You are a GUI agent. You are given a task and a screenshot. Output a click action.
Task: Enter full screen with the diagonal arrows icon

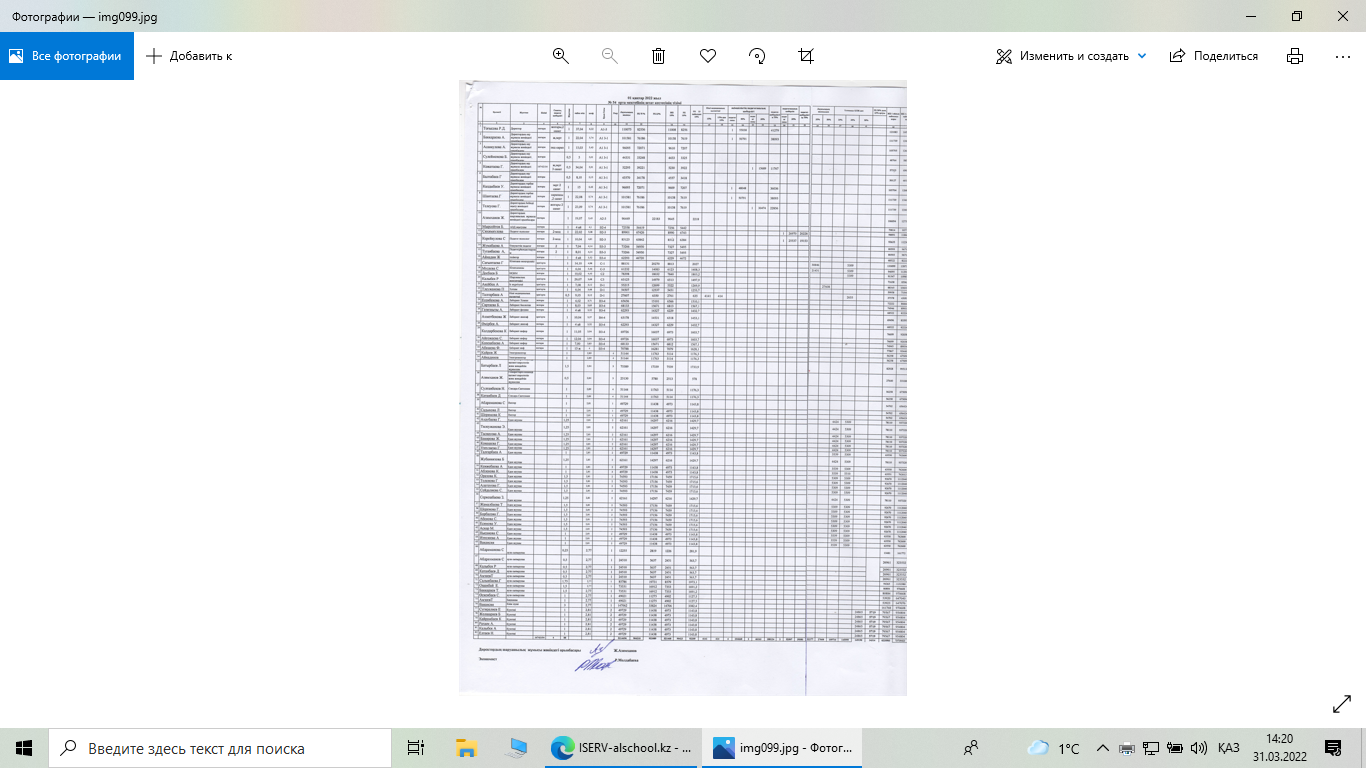(1342, 704)
